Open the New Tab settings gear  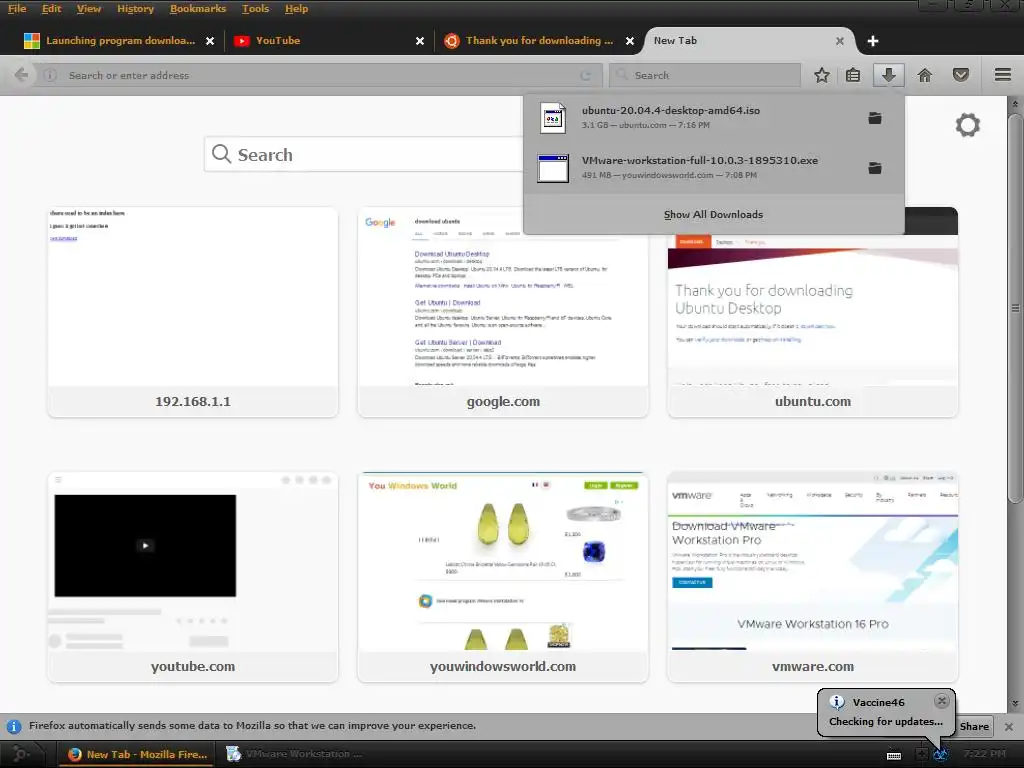(x=968, y=125)
